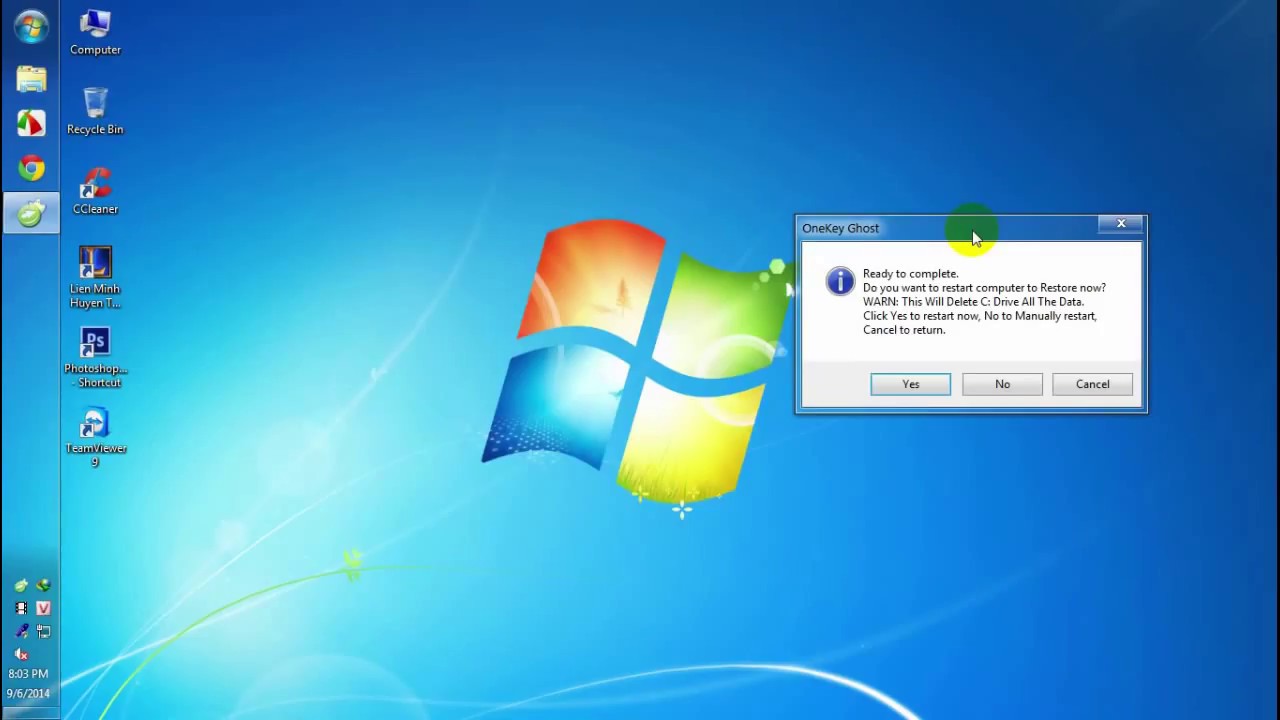Launch CCleaner from the desktop
The height and width of the screenshot is (720, 1280).
95,191
